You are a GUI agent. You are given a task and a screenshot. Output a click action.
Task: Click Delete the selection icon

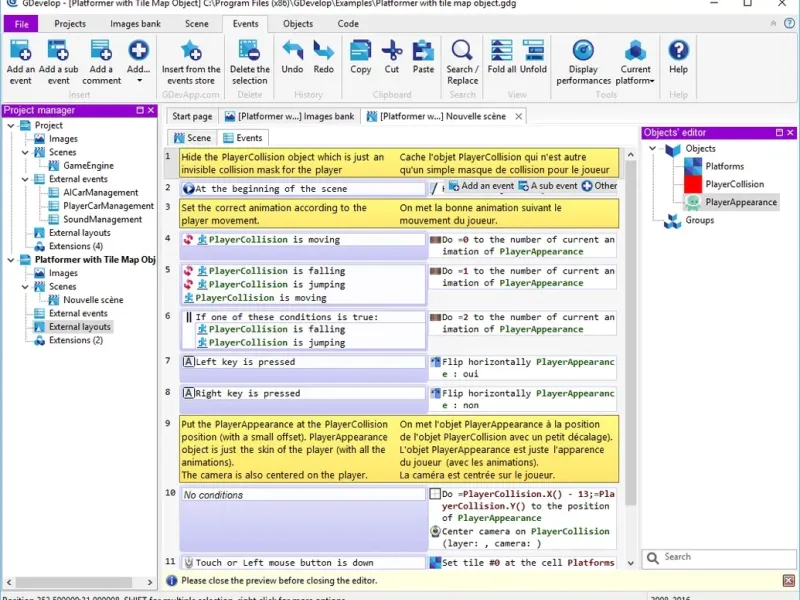[x=249, y=51]
